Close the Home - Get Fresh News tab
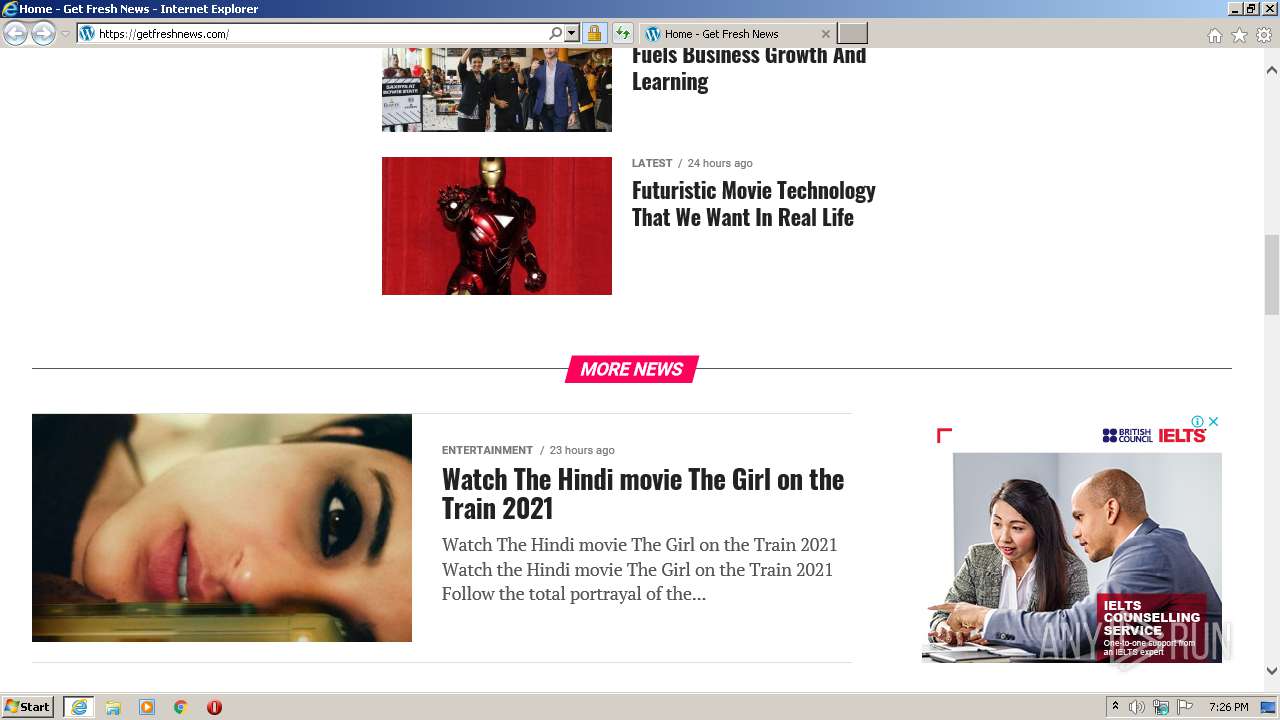This screenshot has height=720, width=1280. [825, 34]
